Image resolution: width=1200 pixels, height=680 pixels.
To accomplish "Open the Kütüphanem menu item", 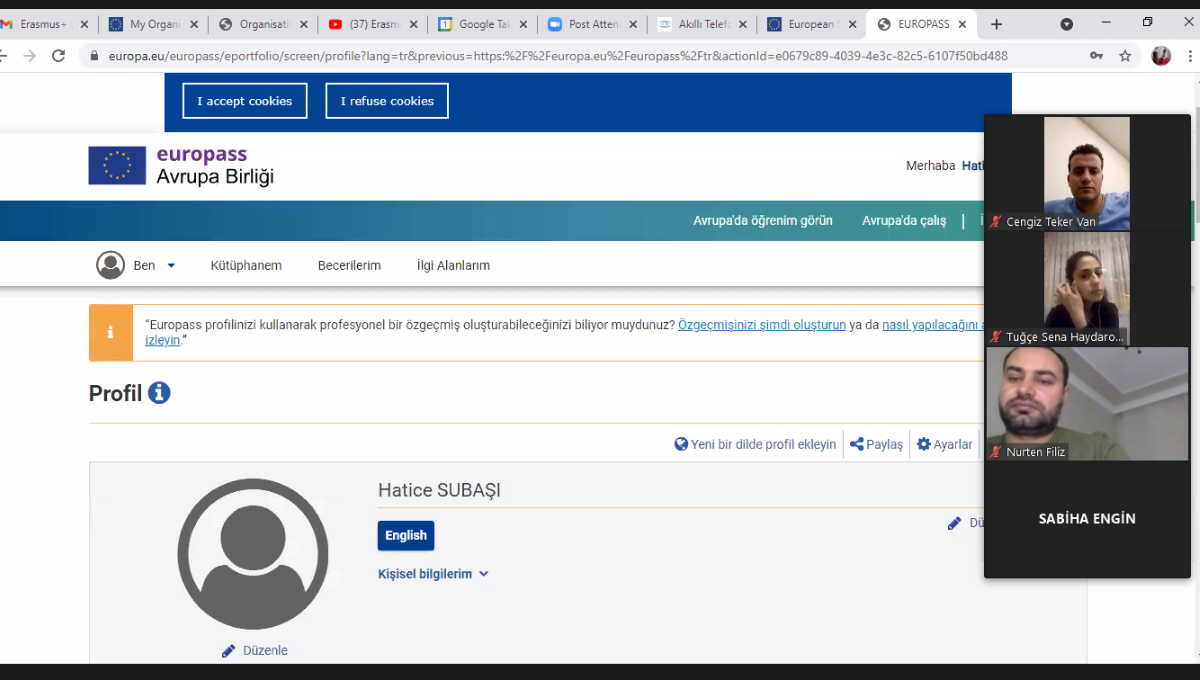I will click(x=246, y=265).
